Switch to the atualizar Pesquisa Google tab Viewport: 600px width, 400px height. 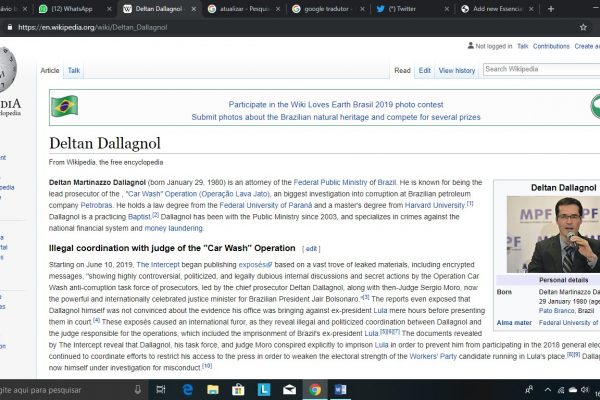[245, 9]
